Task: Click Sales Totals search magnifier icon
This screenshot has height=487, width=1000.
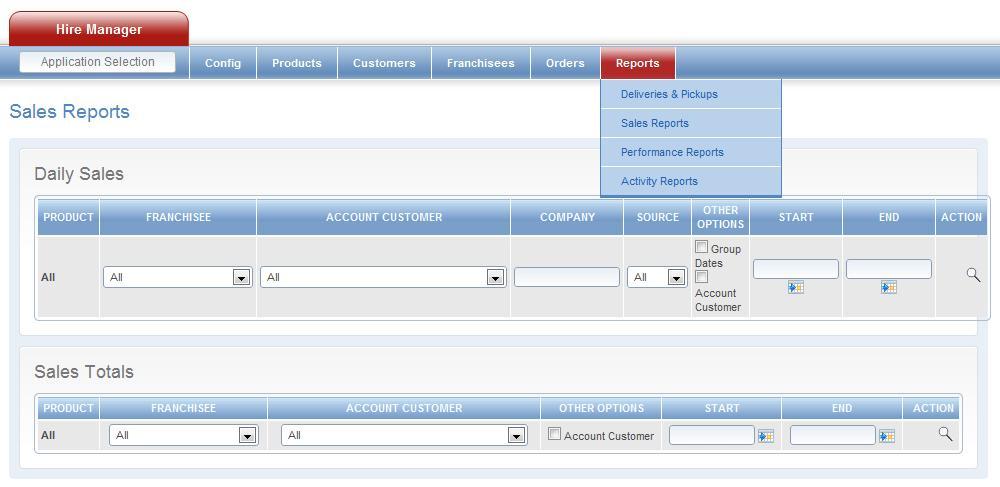Action: click(x=945, y=434)
